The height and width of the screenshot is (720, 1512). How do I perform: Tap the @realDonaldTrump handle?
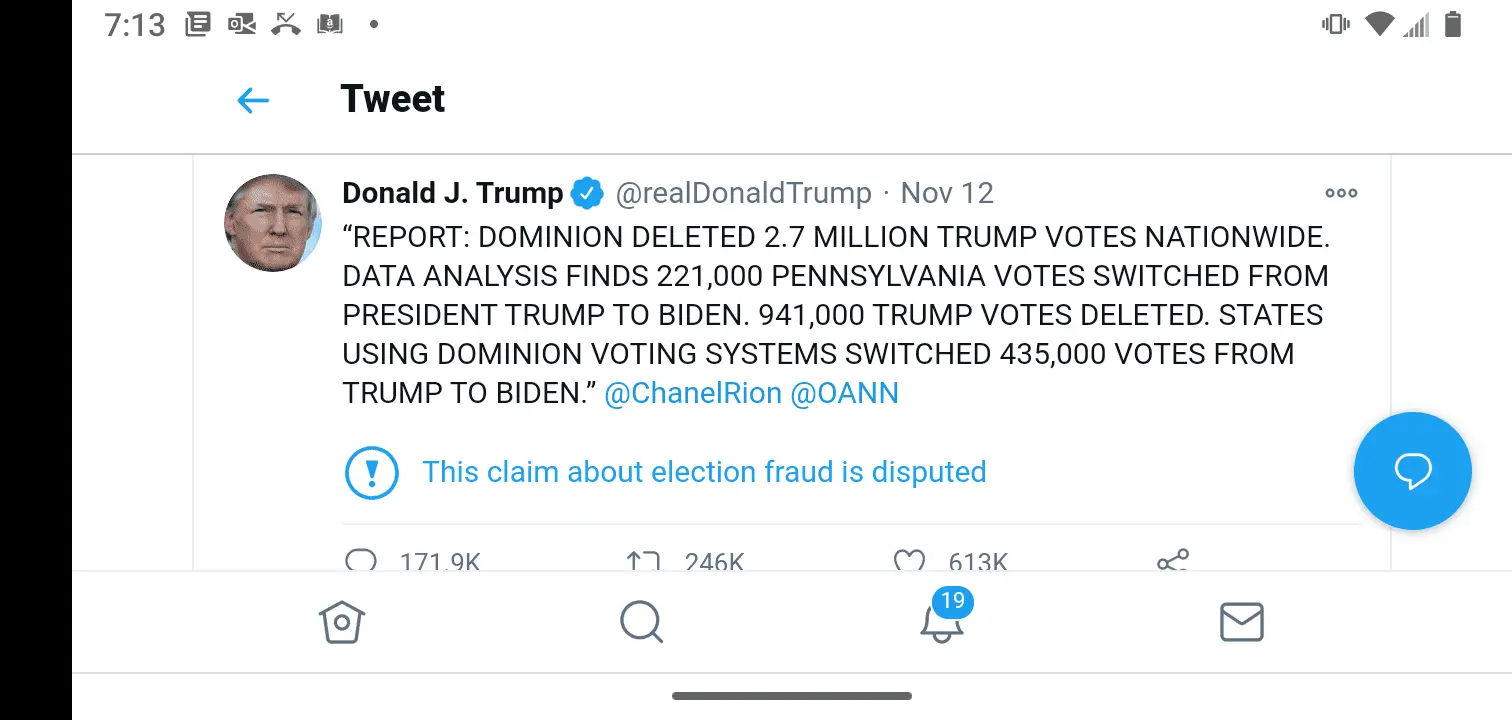point(743,193)
